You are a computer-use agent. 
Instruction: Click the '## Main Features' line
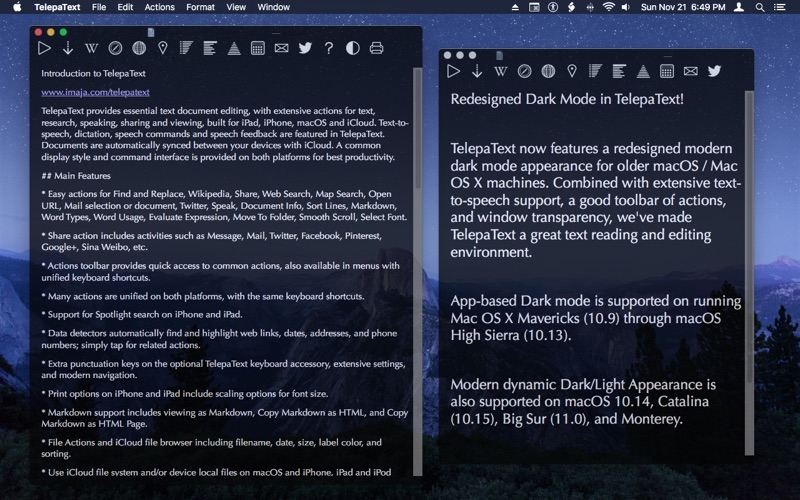click(76, 176)
